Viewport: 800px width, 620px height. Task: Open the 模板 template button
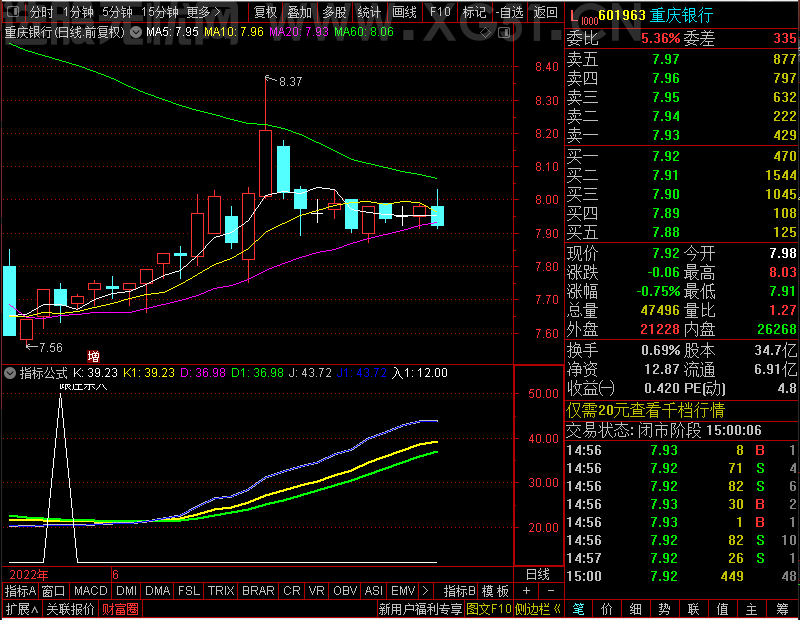click(x=495, y=591)
